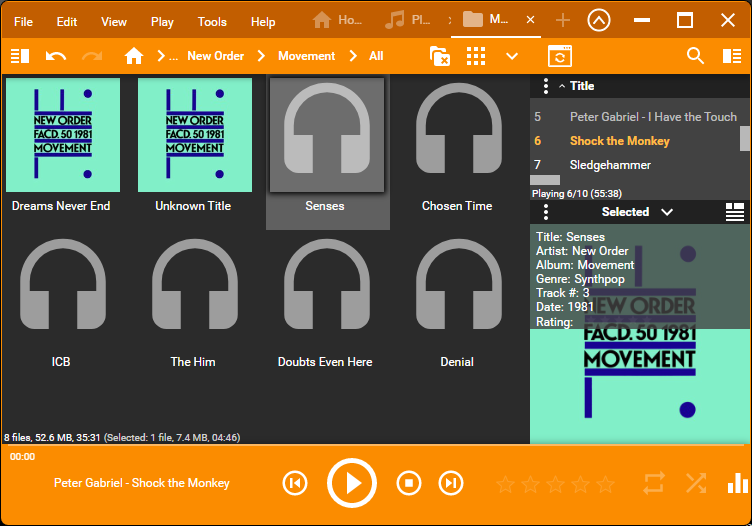Open the visualizer bars icon

coord(738,484)
